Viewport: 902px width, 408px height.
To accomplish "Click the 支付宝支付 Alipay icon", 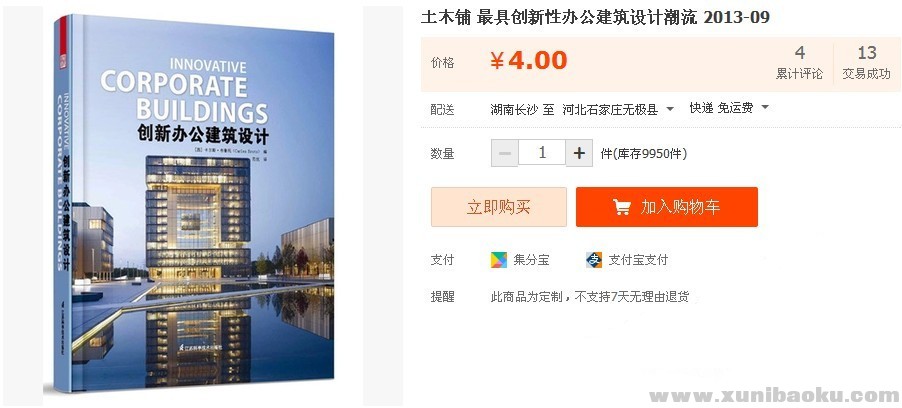I will [594, 260].
